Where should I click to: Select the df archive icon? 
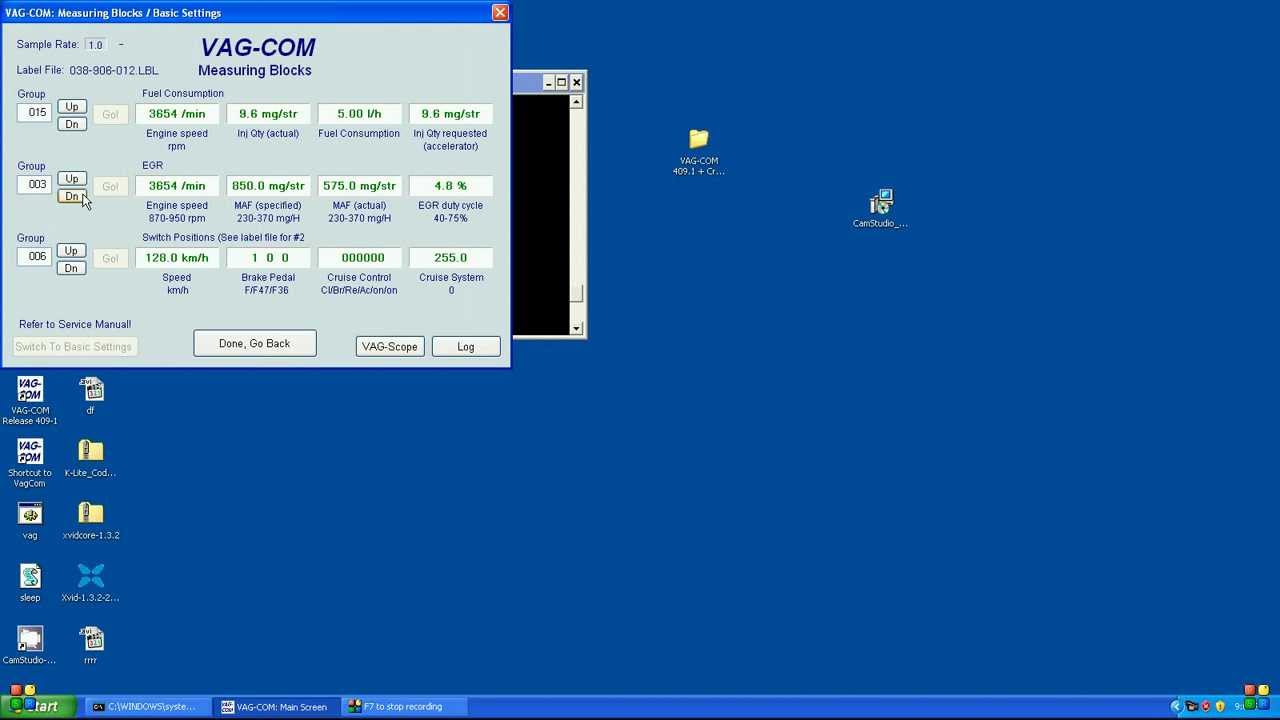[91, 395]
